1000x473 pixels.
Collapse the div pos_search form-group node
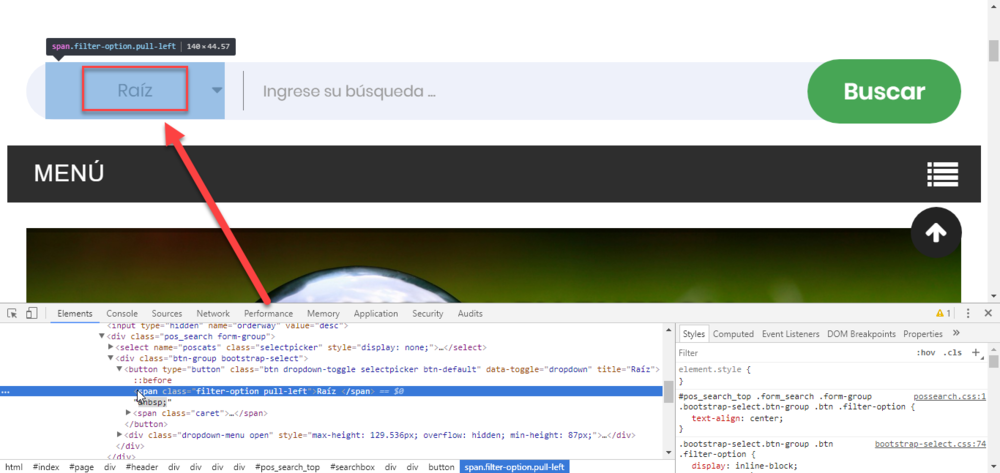pyautogui.click(x=101, y=336)
